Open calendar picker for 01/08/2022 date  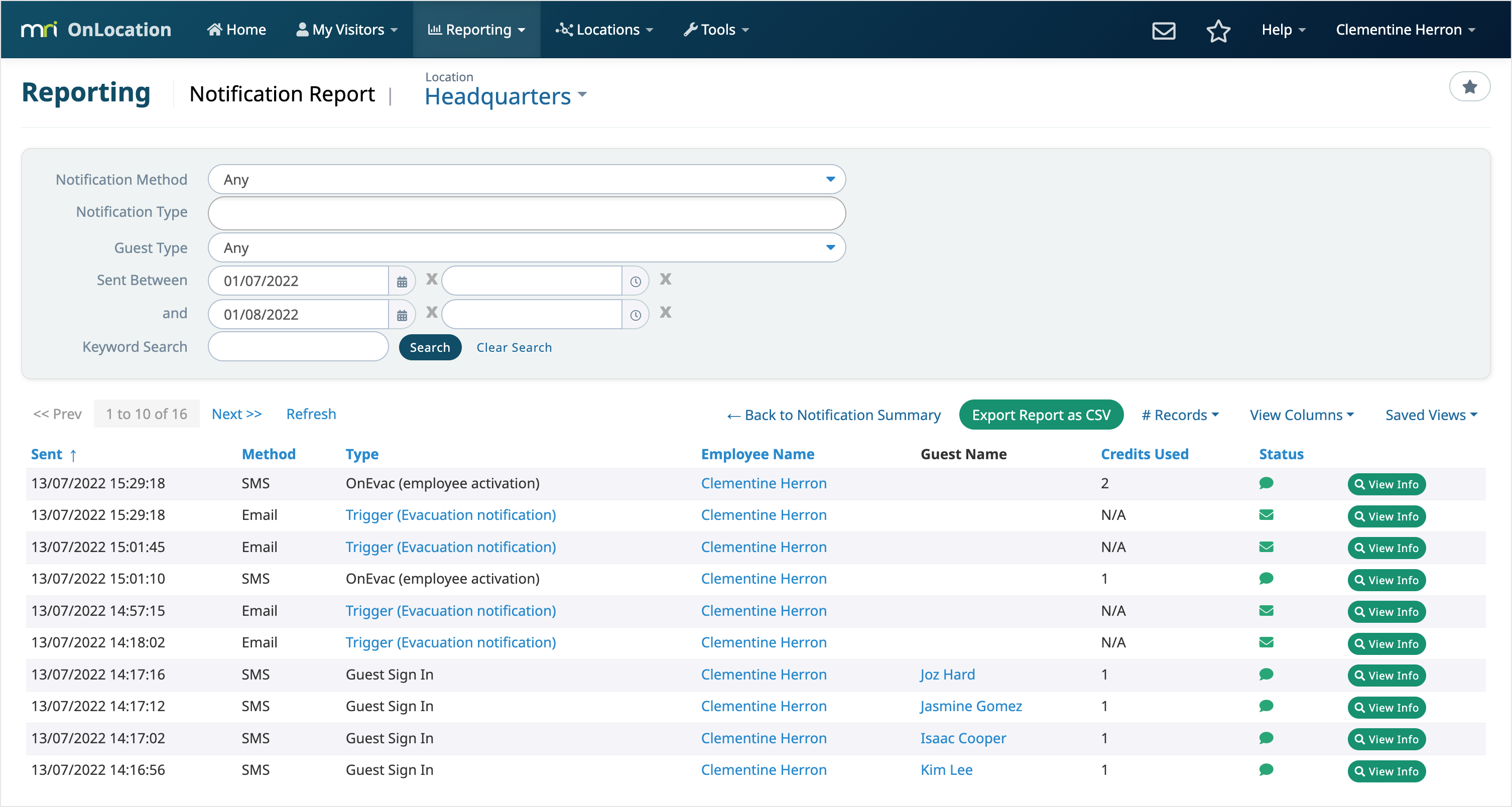click(402, 315)
